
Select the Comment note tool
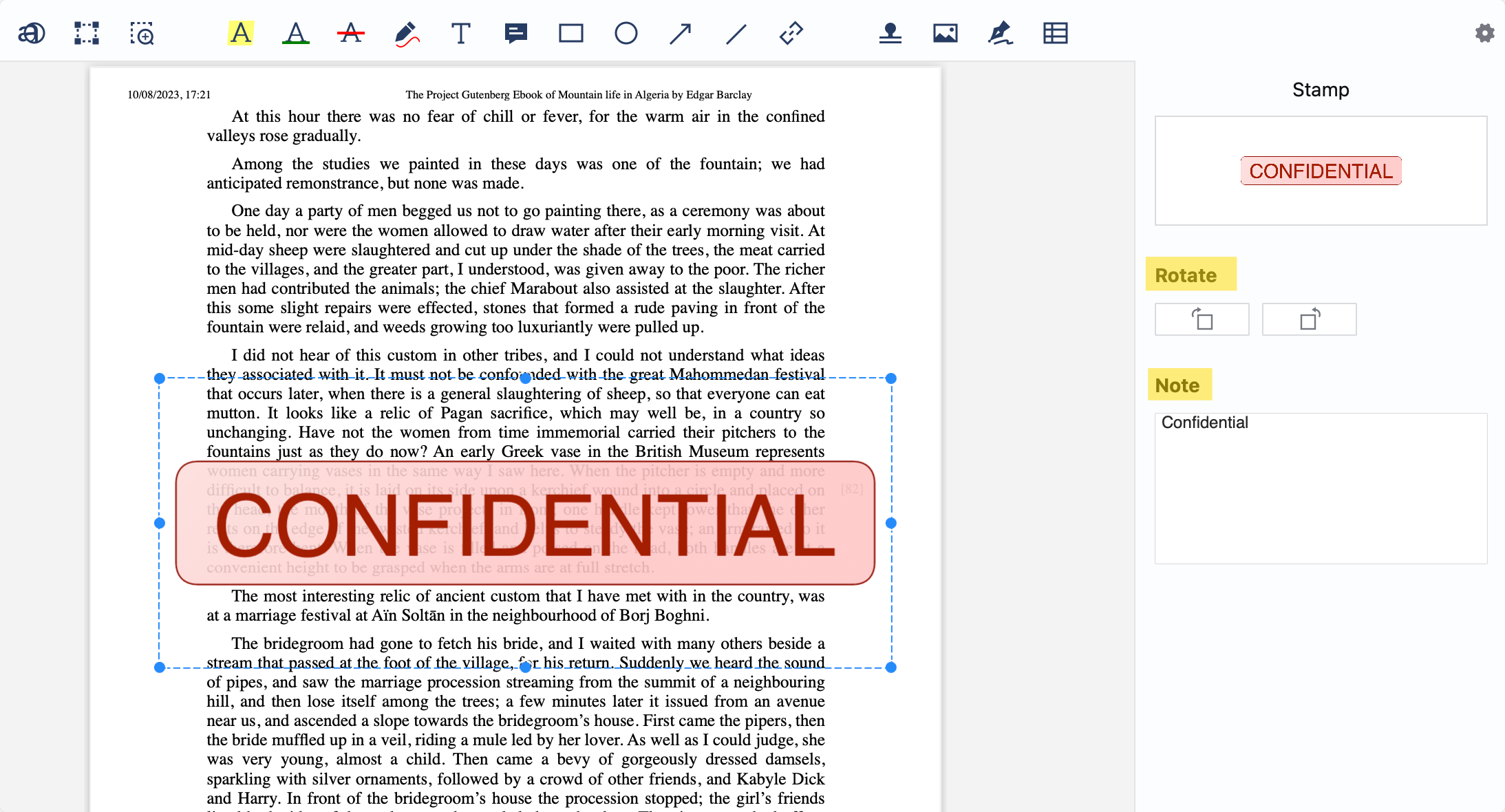pos(516,33)
